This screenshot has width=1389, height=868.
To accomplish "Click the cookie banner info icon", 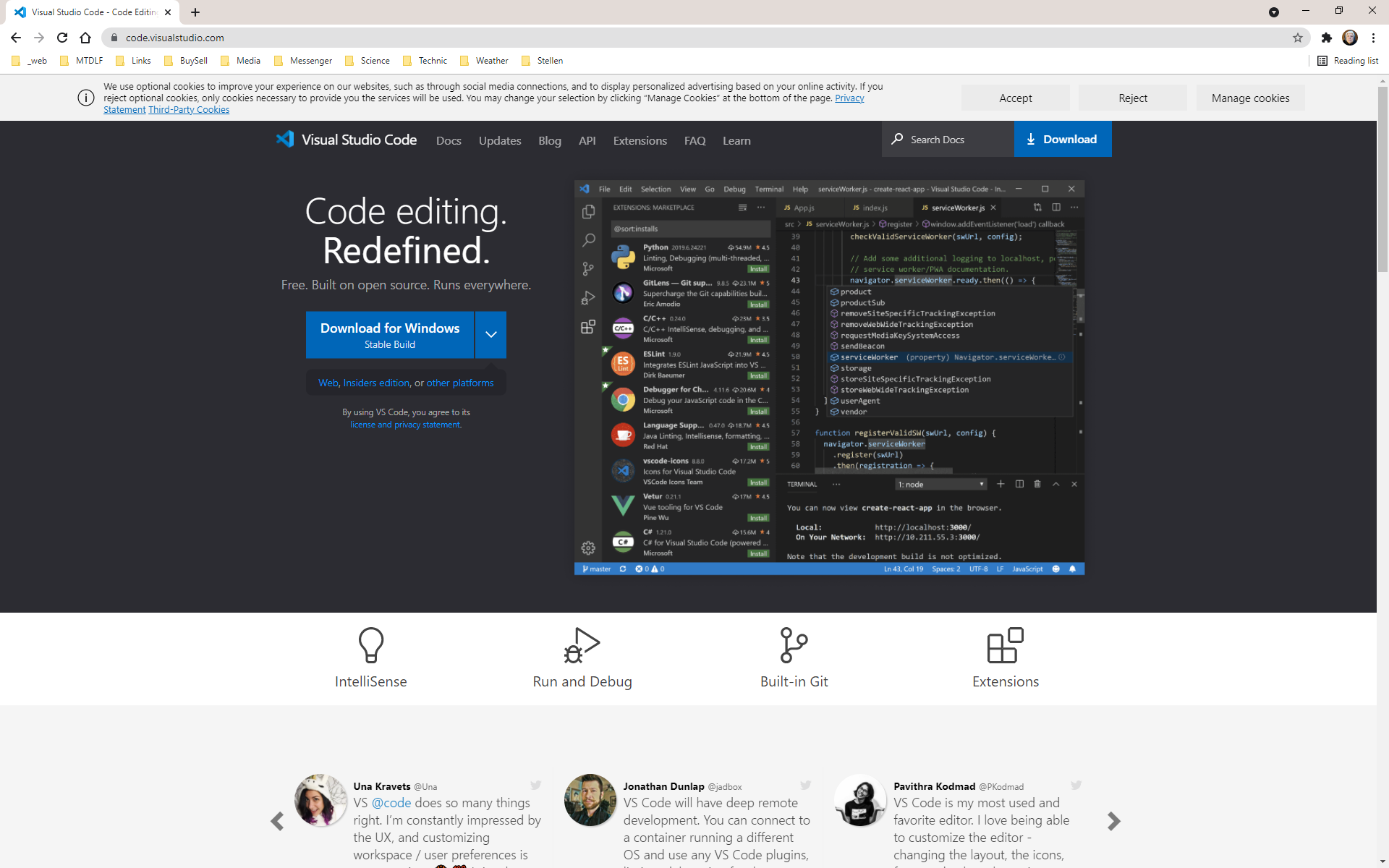I will click(x=86, y=98).
